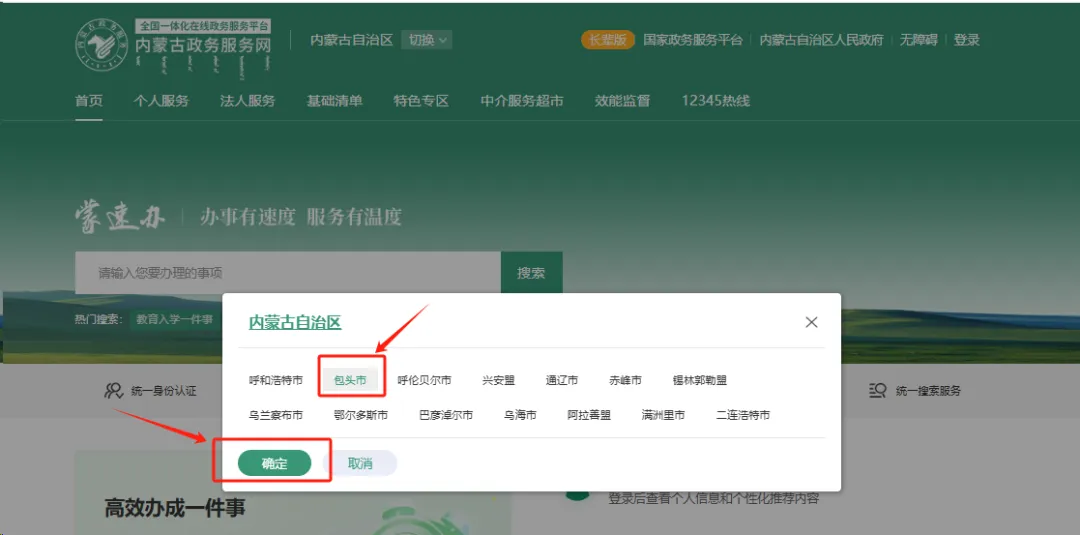Open the 法人服务 menu
1080x535 pixels.
pyautogui.click(x=247, y=101)
